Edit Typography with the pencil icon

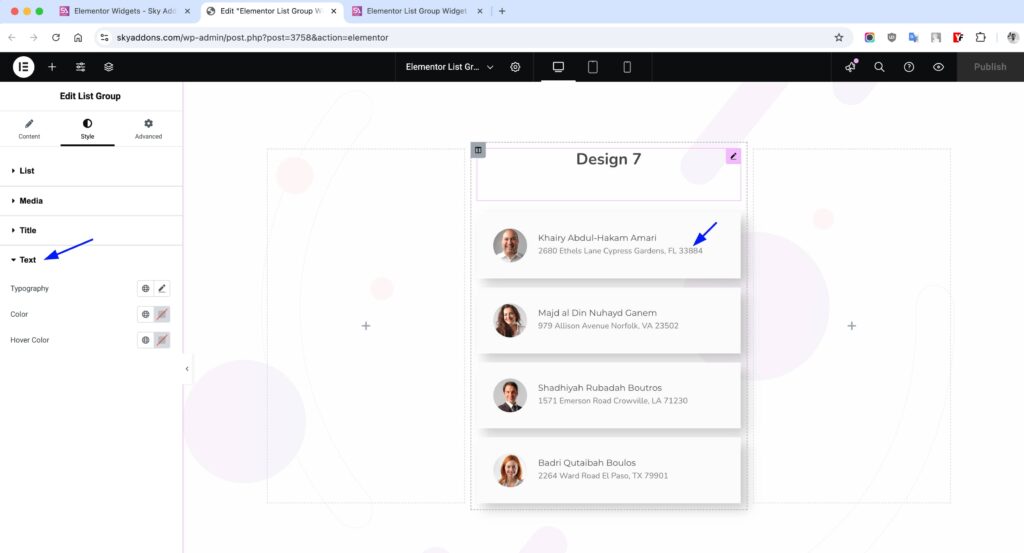(x=162, y=288)
